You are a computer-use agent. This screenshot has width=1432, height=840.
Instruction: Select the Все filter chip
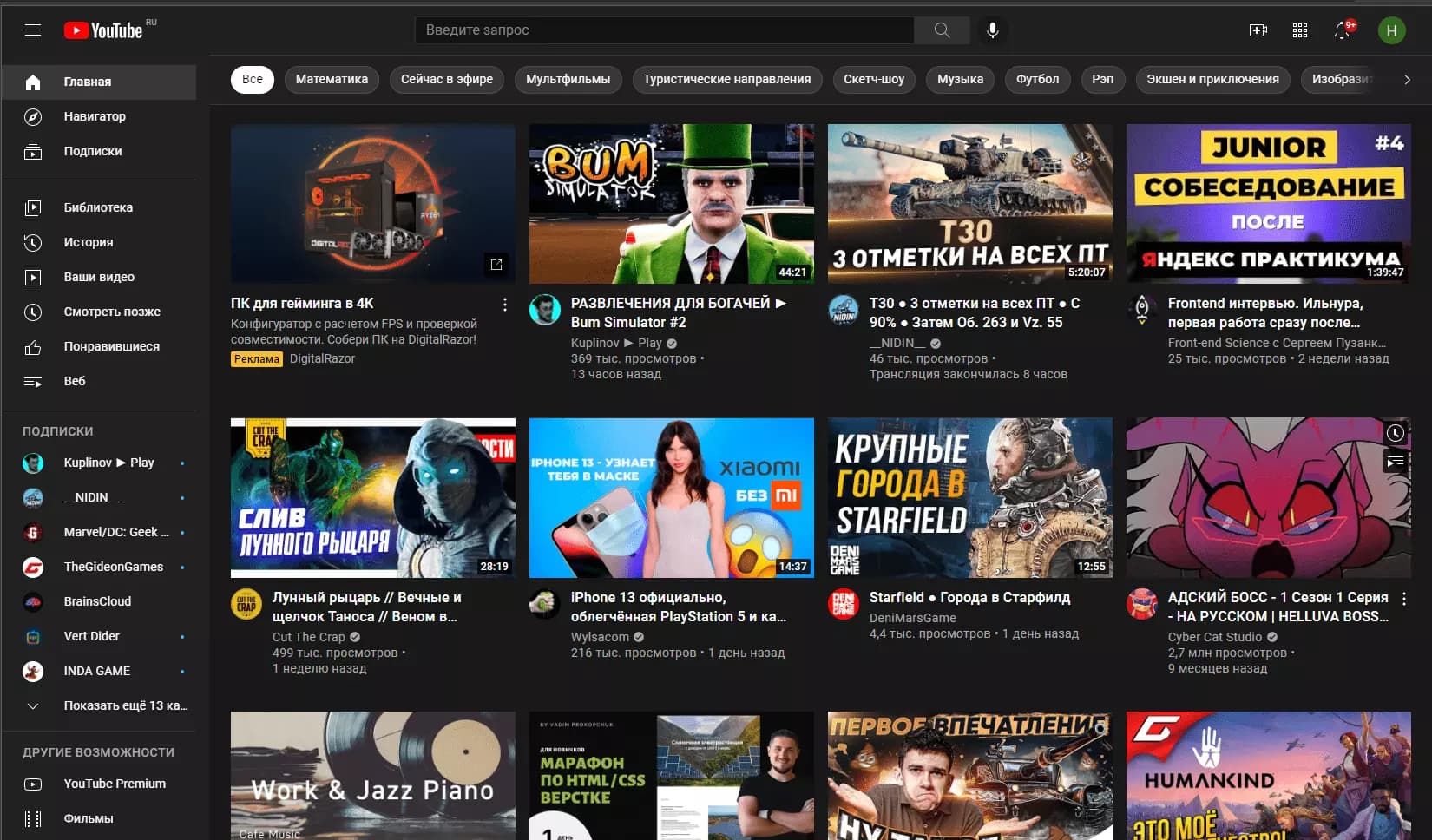click(253, 80)
